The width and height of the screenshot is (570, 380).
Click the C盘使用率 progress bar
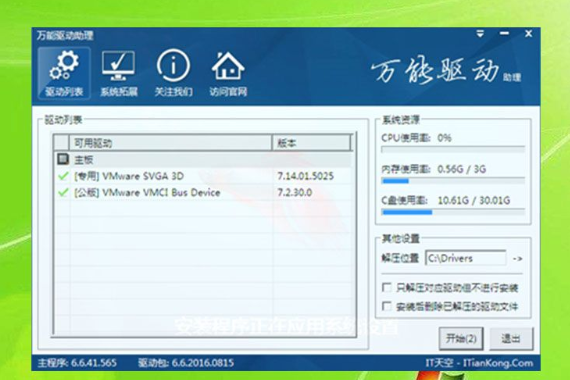[x=453, y=212]
